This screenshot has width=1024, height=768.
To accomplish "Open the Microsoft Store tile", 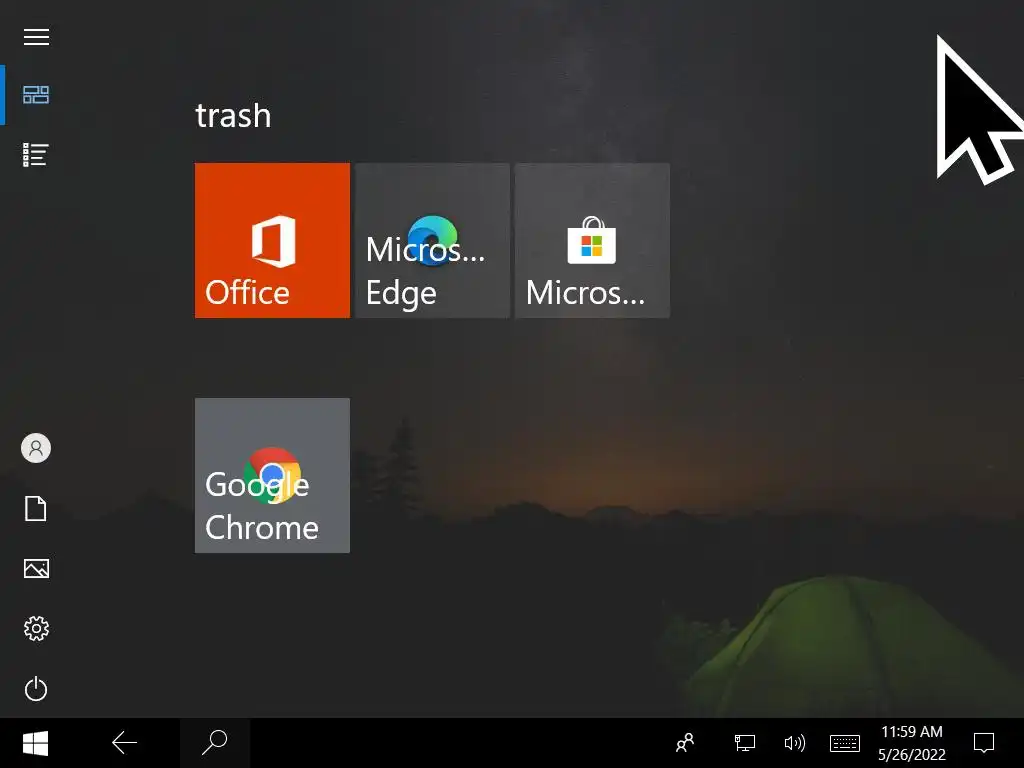I will (x=592, y=240).
